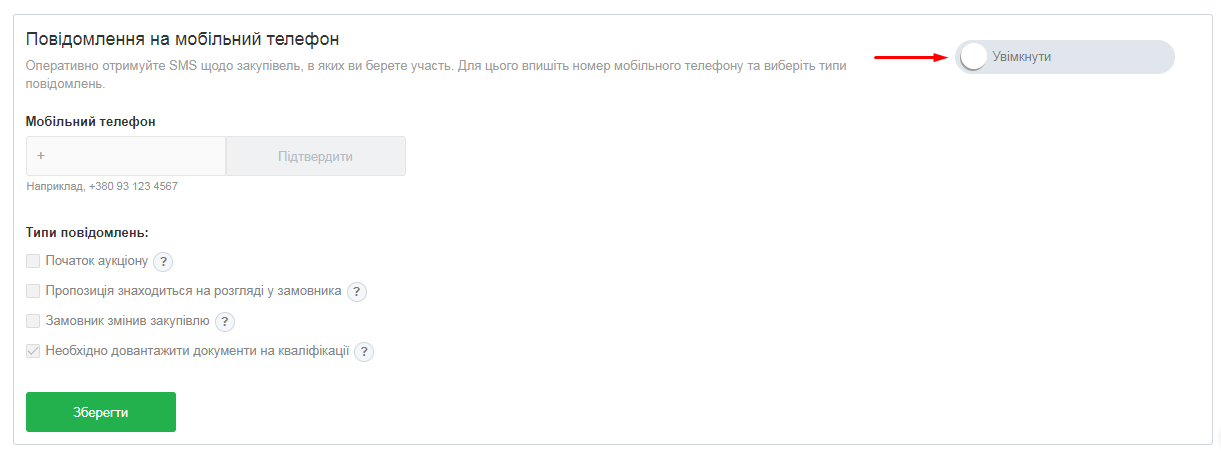Click the Типи повідомлень section label

click(87, 233)
